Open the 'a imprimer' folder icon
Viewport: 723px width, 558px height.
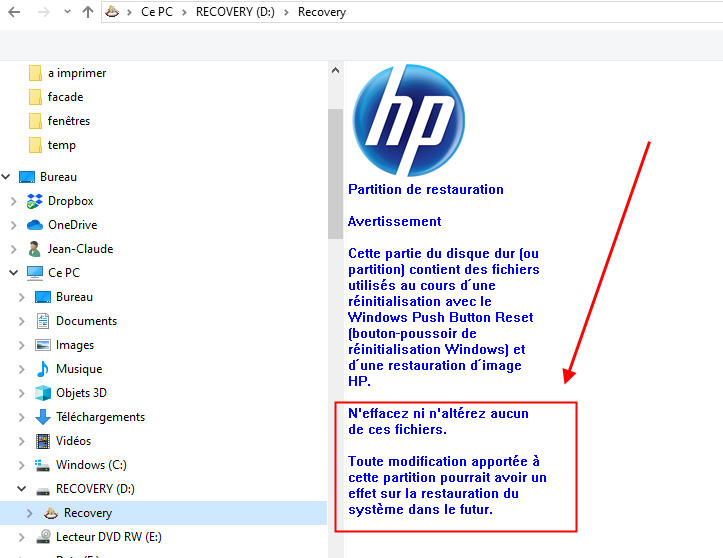coord(35,73)
